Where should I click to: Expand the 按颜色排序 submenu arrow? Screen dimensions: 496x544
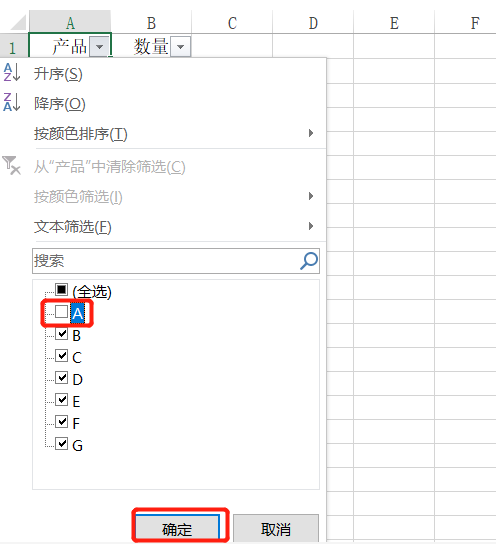tap(311, 133)
